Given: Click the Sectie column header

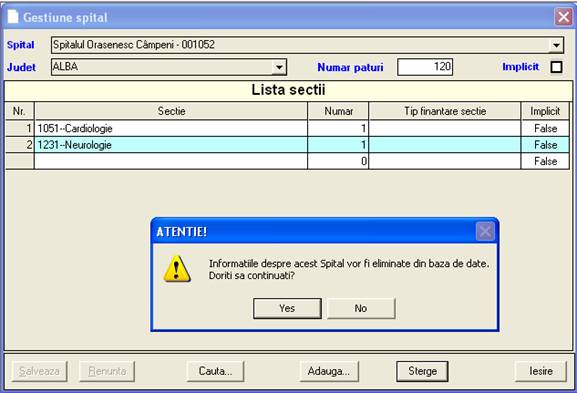Looking at the screenshot, I should pos(171,111).
